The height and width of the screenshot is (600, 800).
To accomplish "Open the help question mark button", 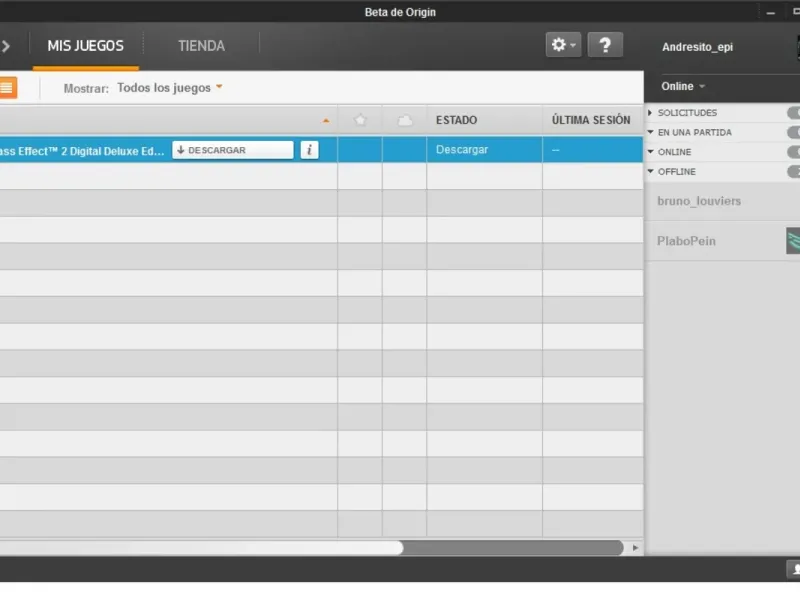I will [x=605, y=45].
